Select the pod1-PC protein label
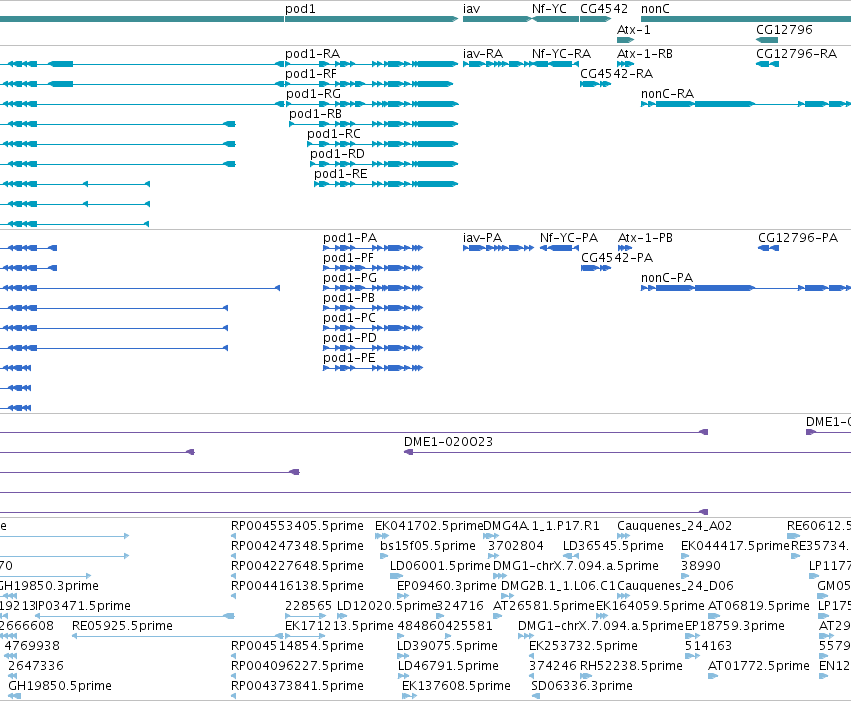Image resolution: width=851 pixels, height=701 pixels. pos(350,318)
